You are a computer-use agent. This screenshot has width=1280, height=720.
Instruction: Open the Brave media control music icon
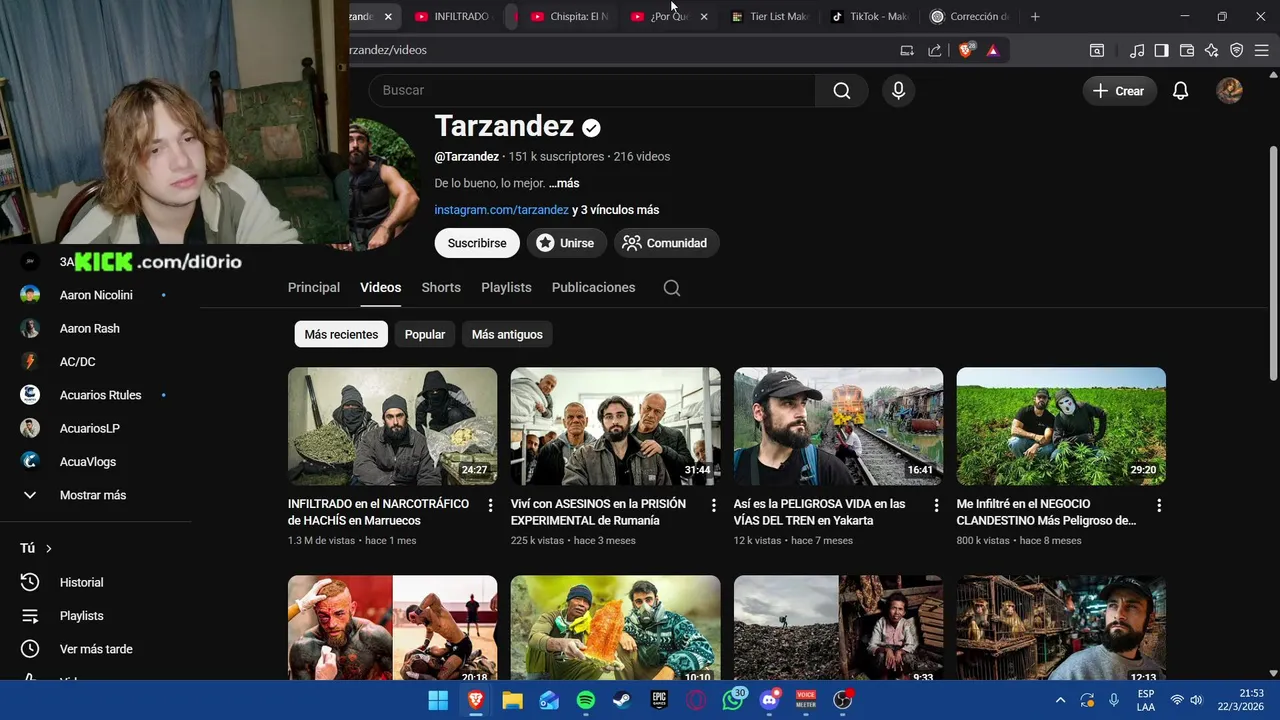click(1137, 50)
